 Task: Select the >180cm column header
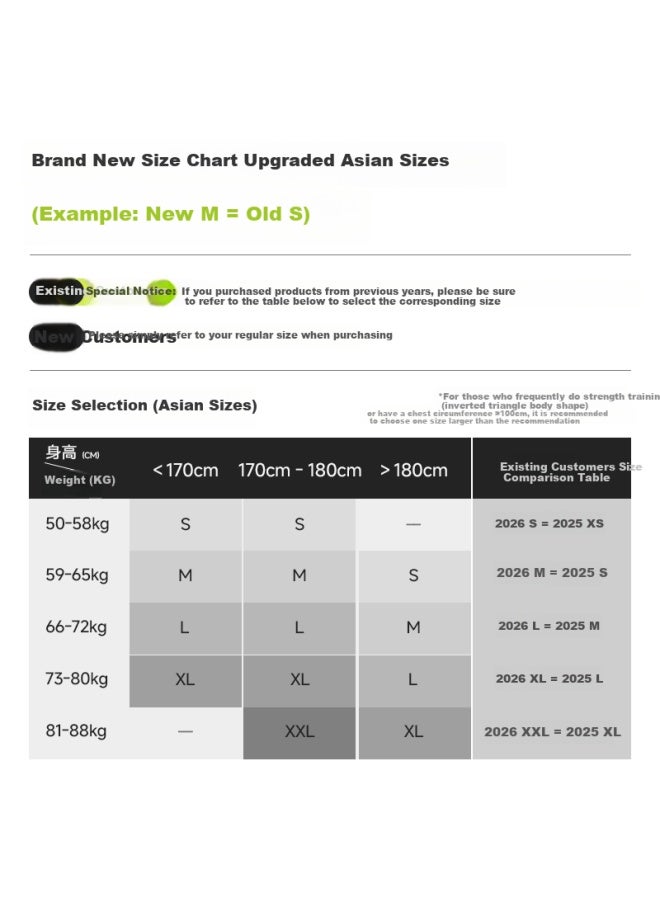pyautogui.click(x=413, y=470)
